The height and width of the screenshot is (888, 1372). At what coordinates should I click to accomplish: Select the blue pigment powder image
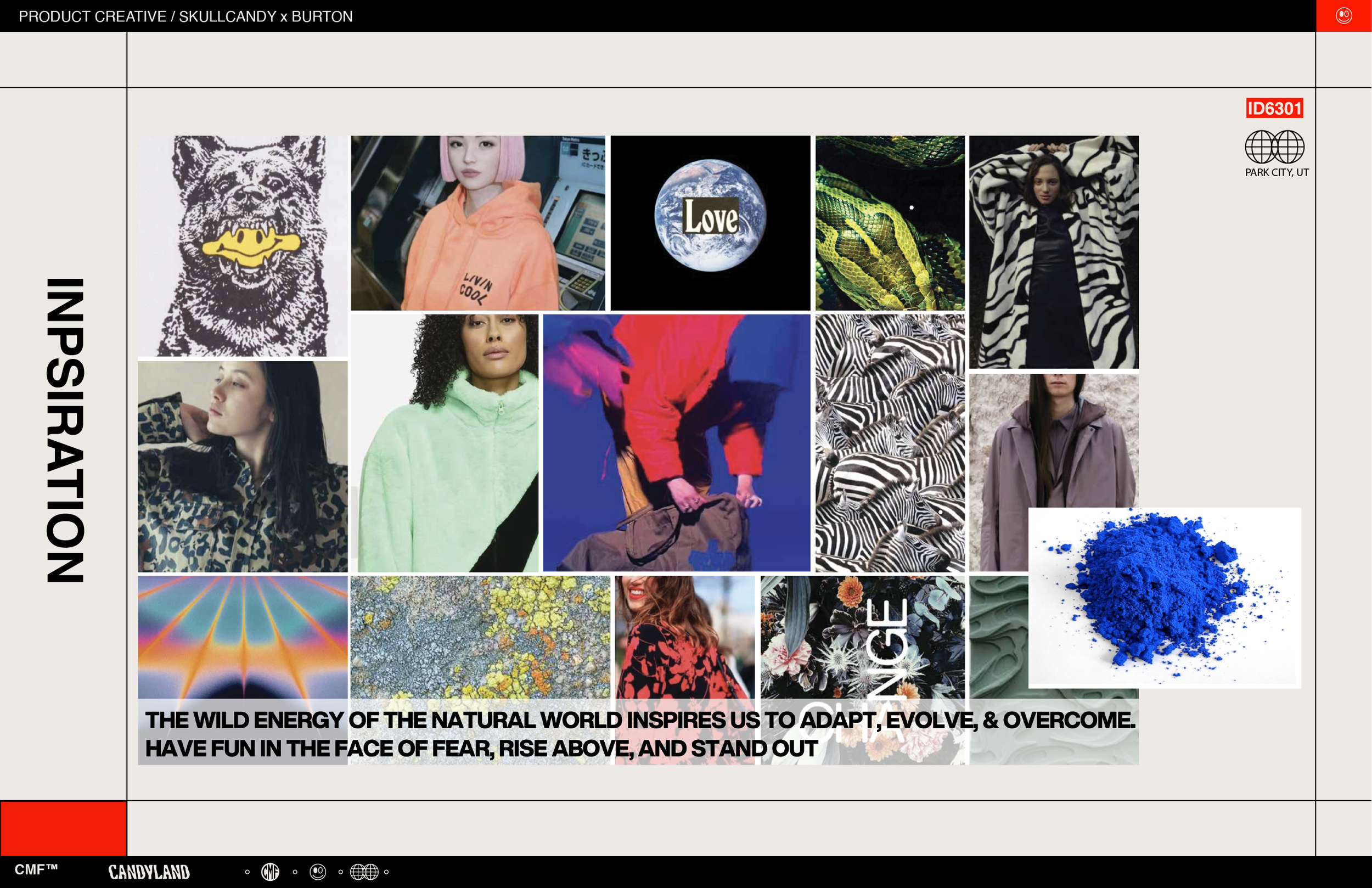point(1165,597)
